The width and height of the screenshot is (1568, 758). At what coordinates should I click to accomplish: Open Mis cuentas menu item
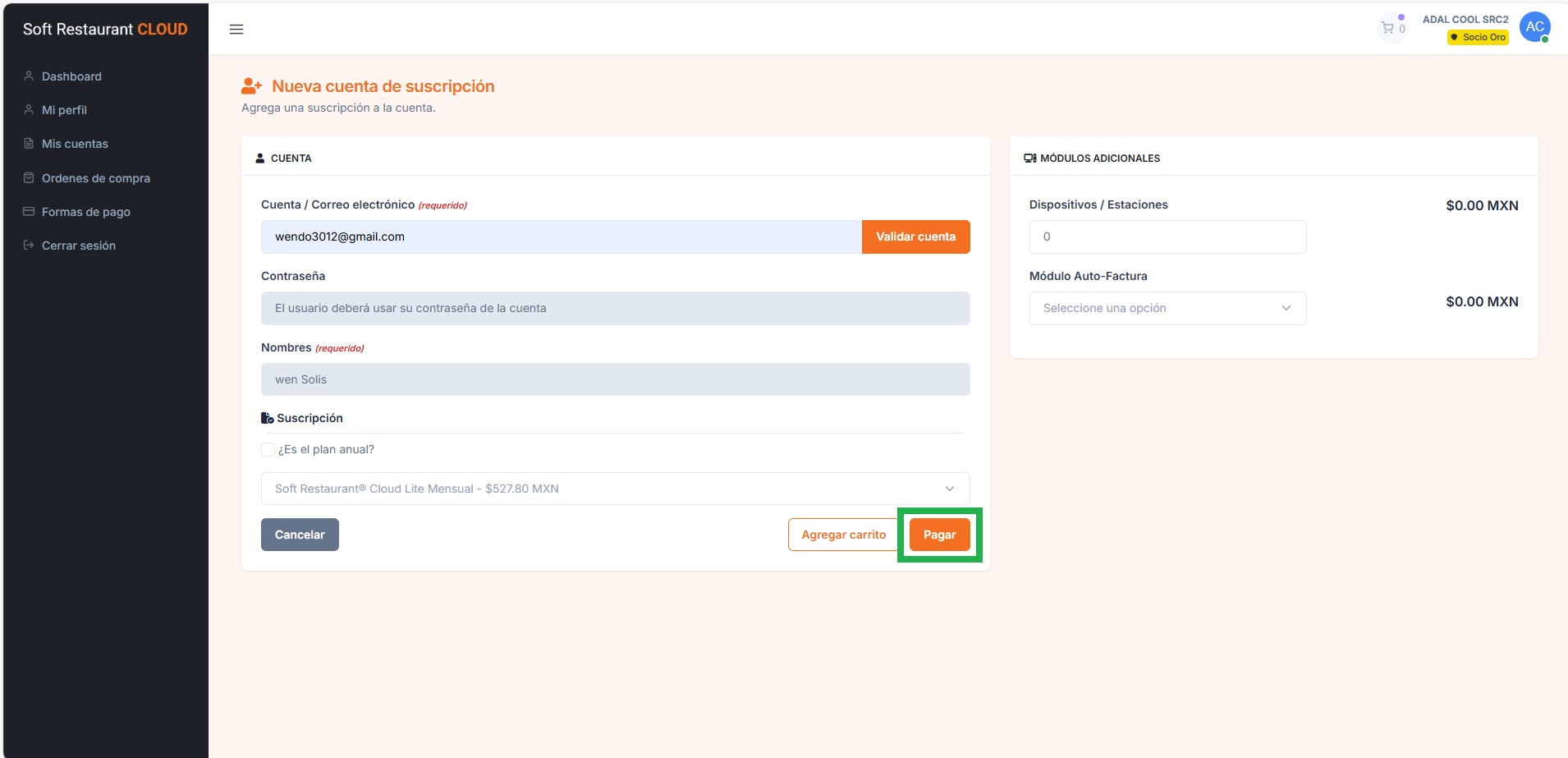pos(75,144)
